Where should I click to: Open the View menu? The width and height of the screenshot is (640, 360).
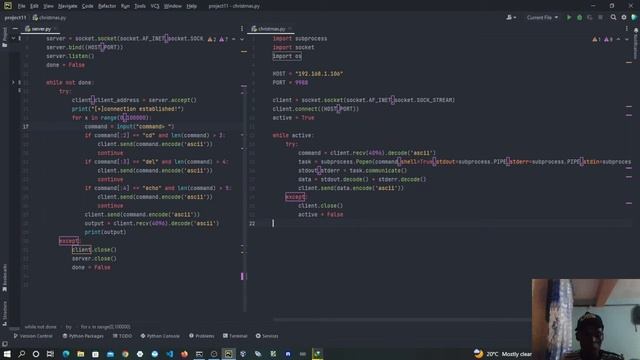point(48,6)
